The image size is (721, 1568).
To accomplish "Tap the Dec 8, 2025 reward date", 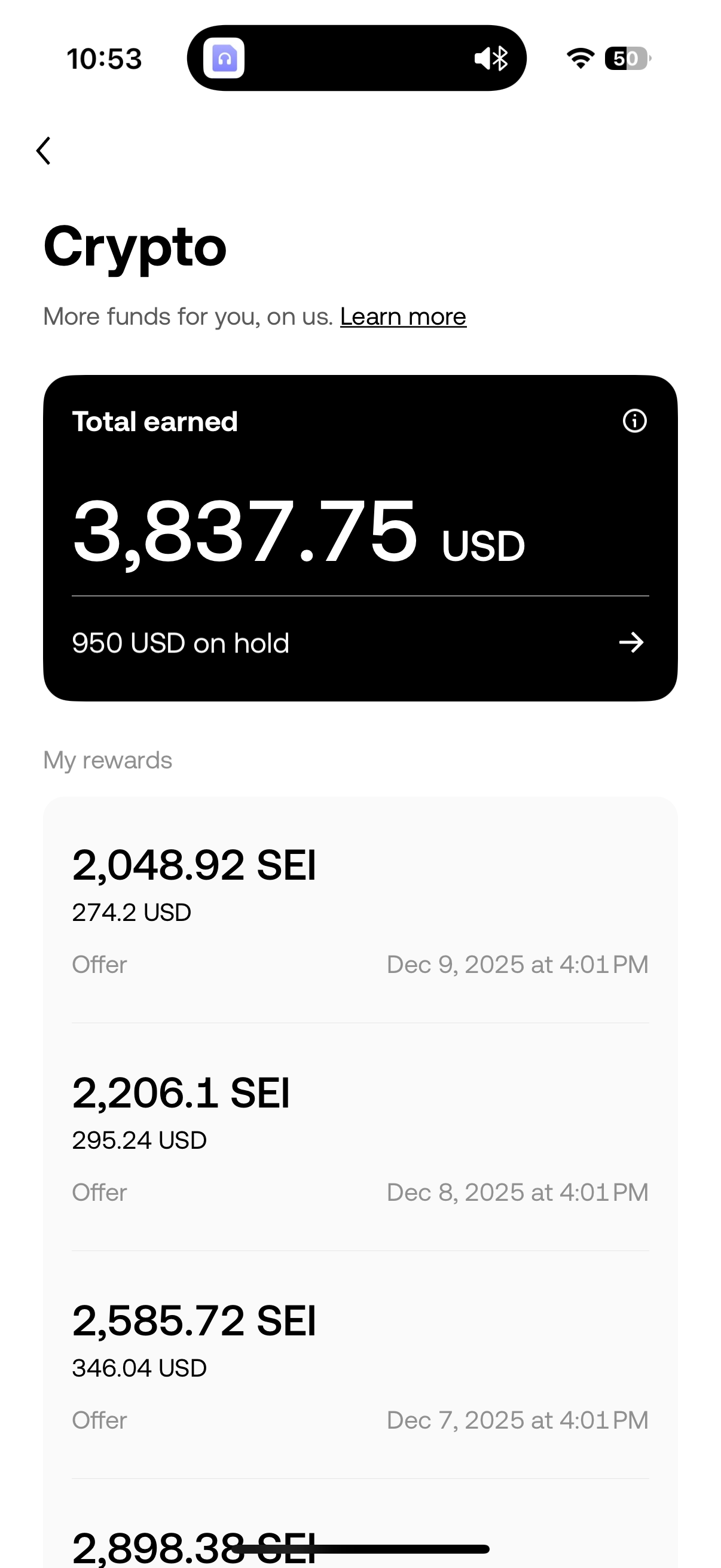I will 517,1192.
